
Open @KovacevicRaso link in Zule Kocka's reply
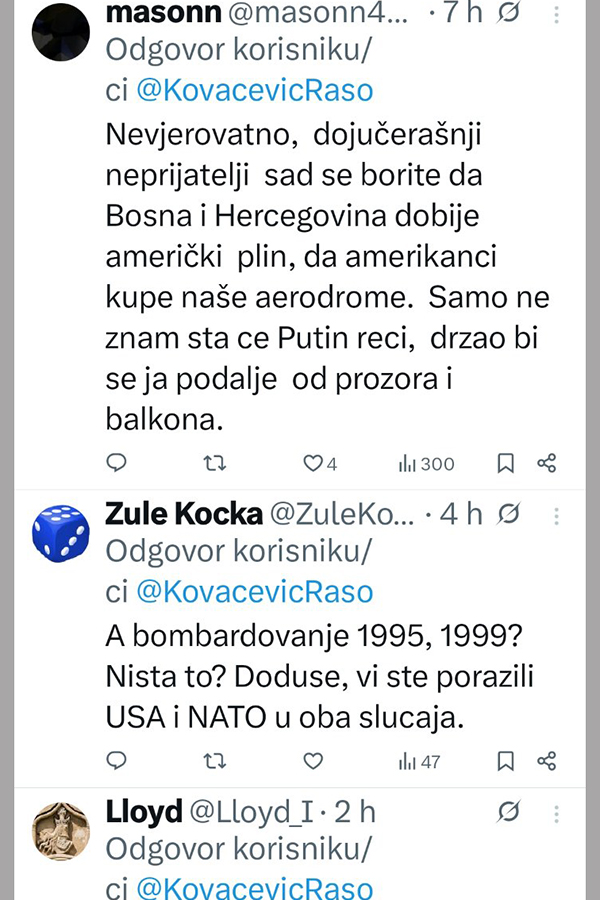click(254, 590)
